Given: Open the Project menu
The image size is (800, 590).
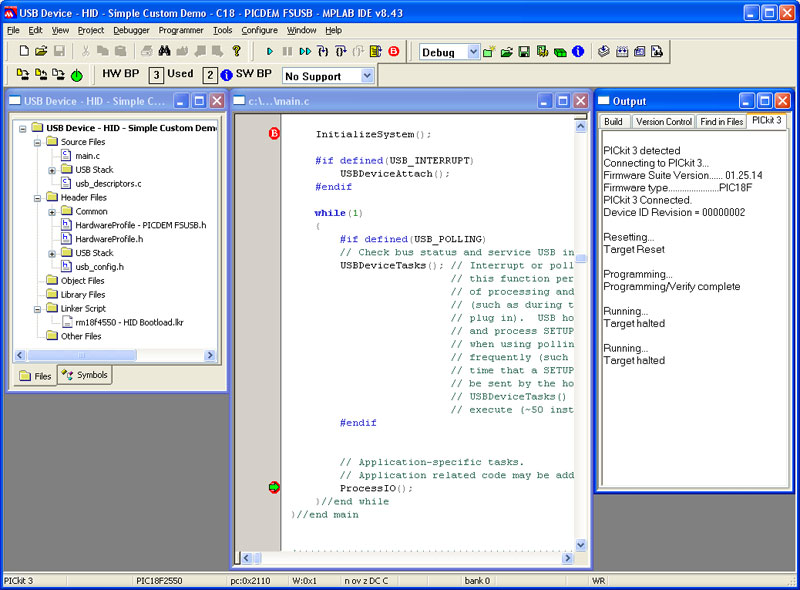Looking at the screenshot, I should (x=91, y=30).
